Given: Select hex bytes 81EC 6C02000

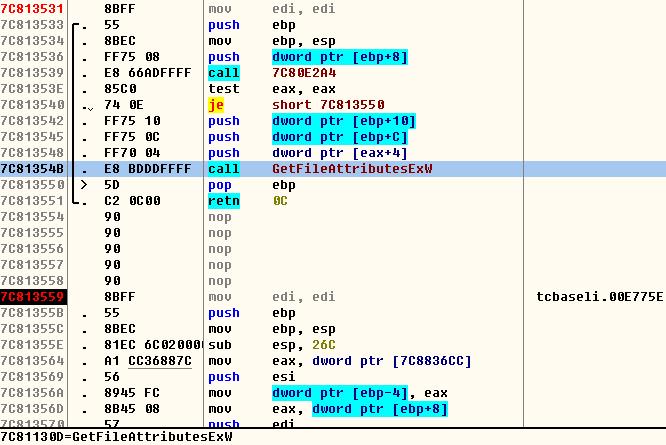Looking at the screenshot, I should pyautogui.click(x=153, y=345).
